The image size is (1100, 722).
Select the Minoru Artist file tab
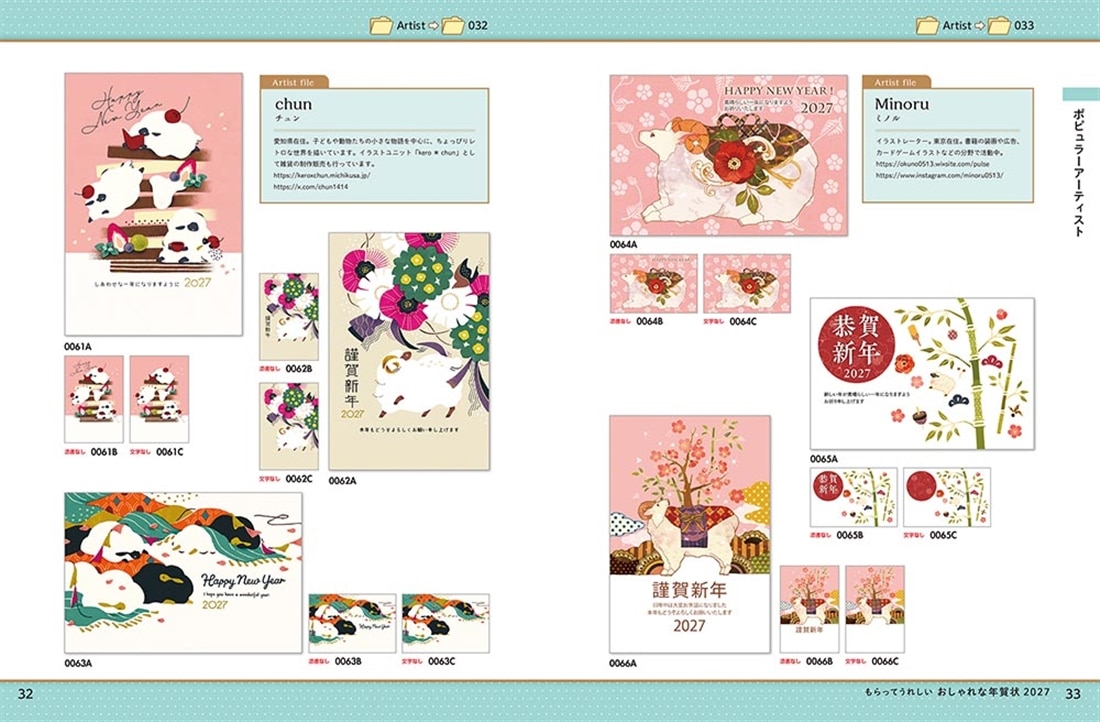point(896,82)
